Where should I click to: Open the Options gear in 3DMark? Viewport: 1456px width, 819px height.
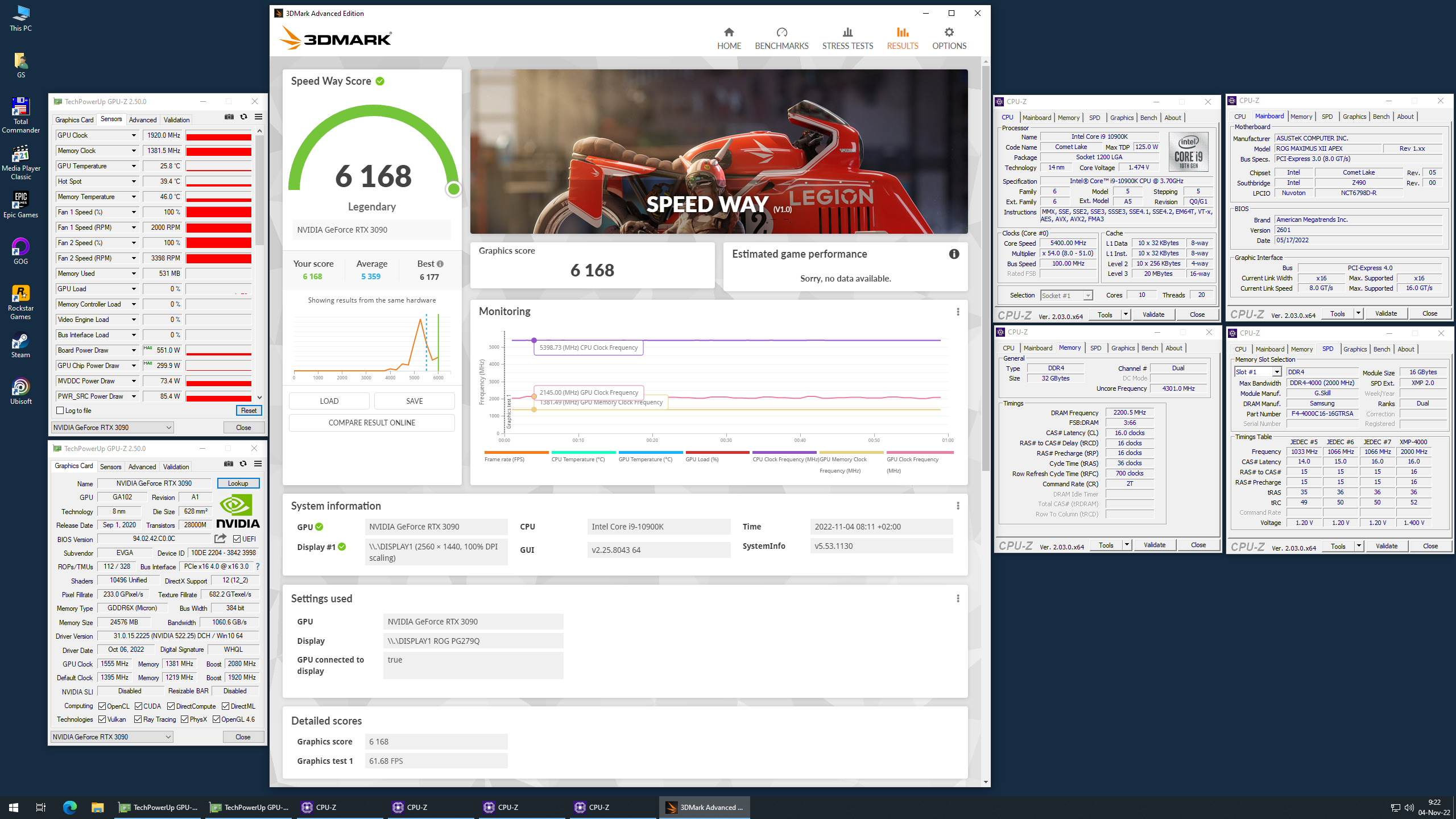pyautogui.click(x=949, y=39)
